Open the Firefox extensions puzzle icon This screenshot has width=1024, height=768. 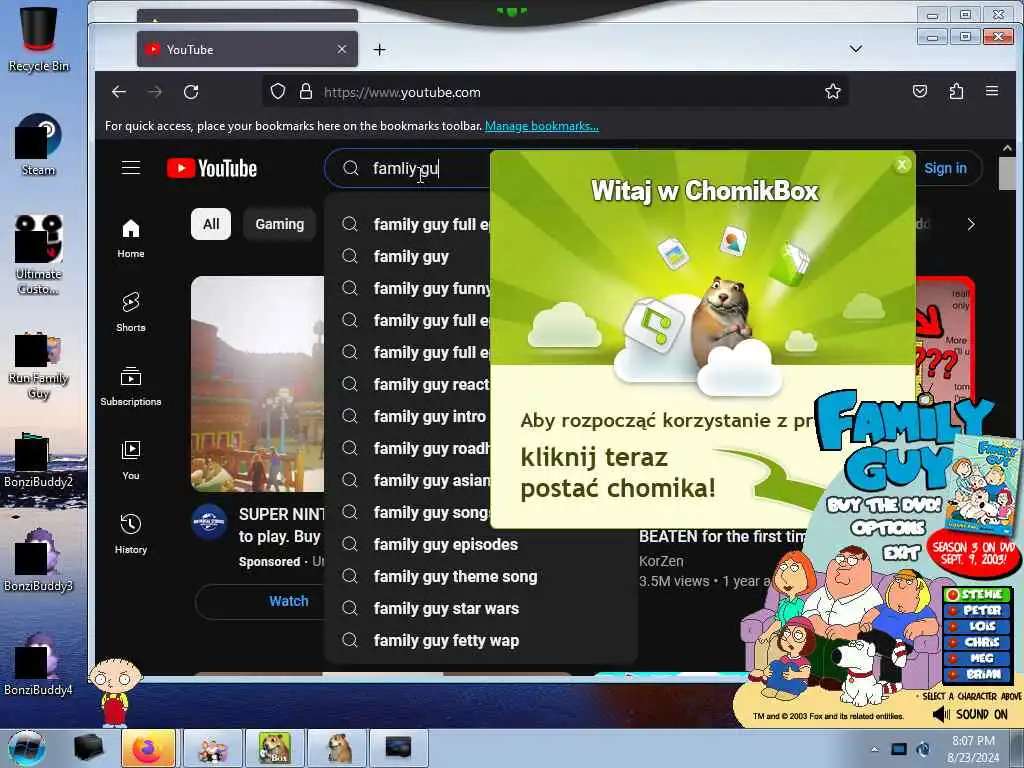tap(956, 91)
